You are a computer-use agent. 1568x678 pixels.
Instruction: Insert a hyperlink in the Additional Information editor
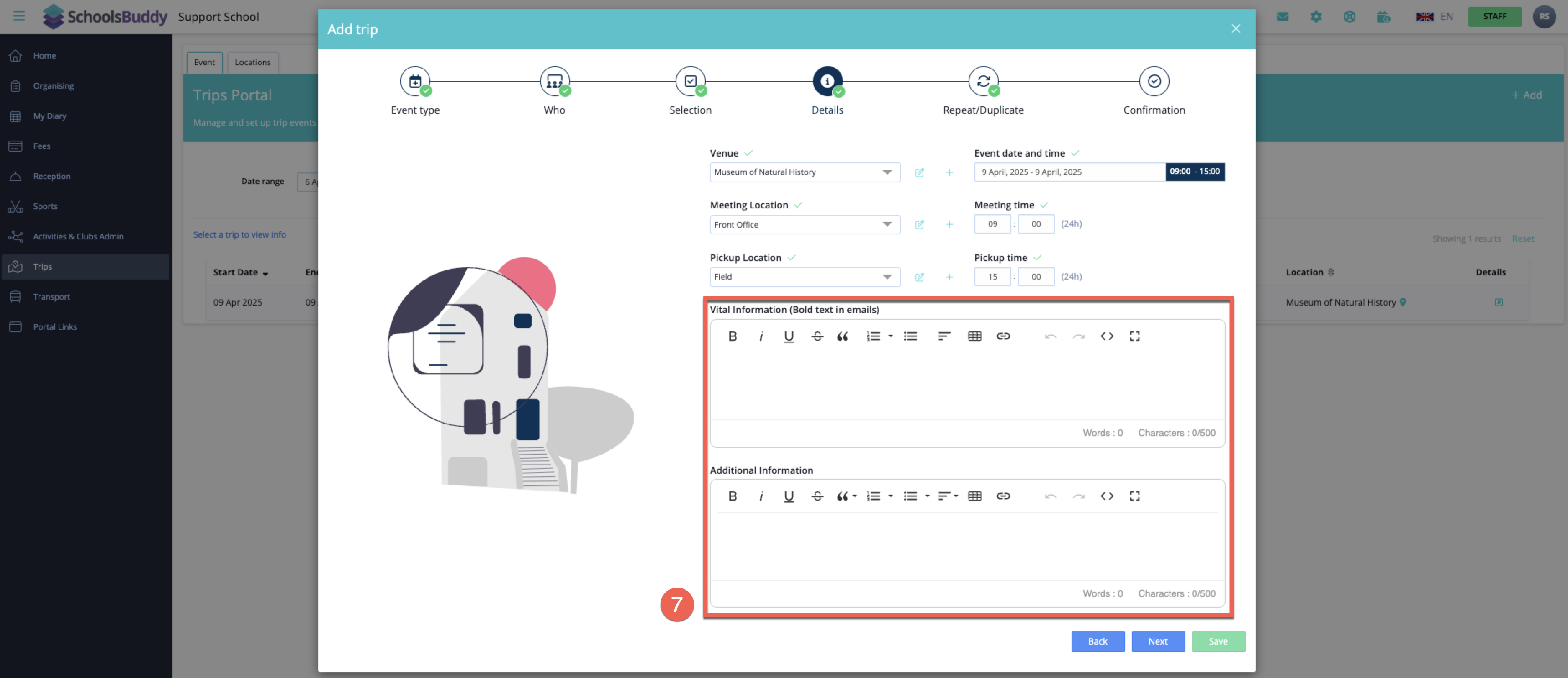pos(1003,496)
